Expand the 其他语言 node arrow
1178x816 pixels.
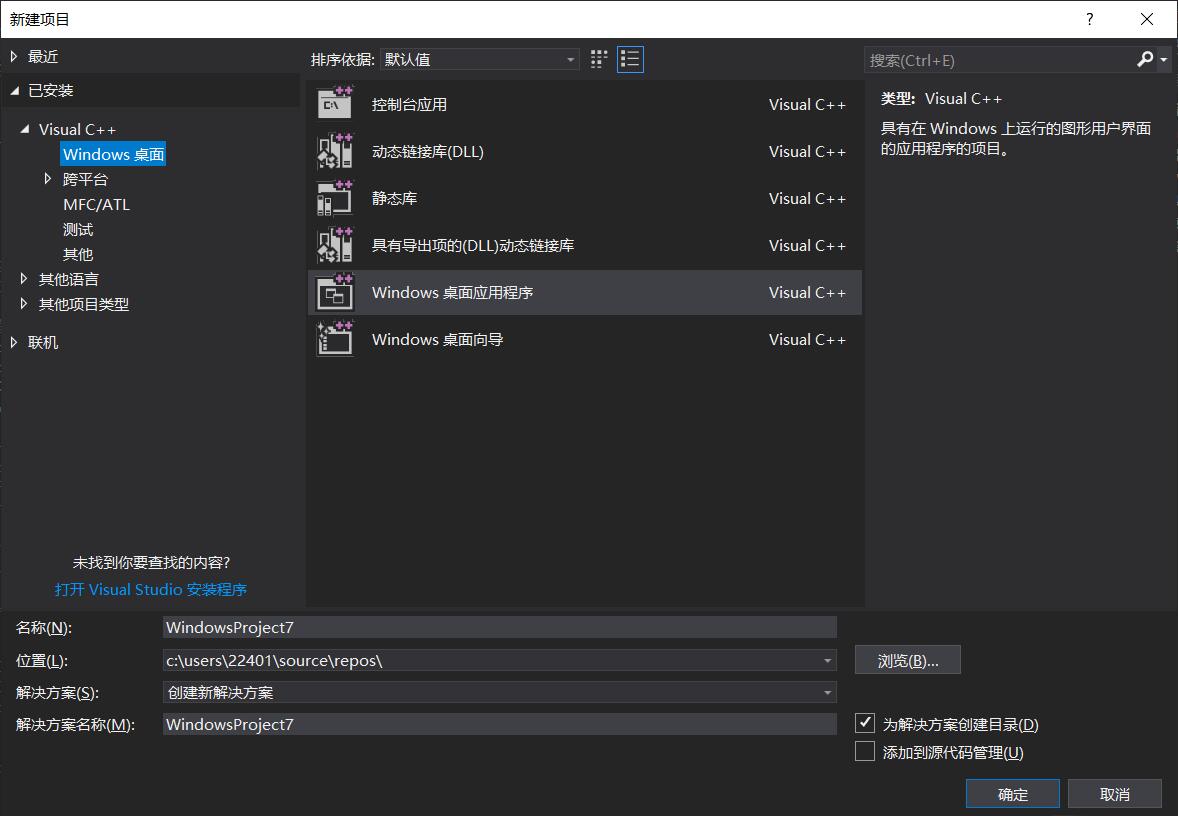(x=24, y=279)
